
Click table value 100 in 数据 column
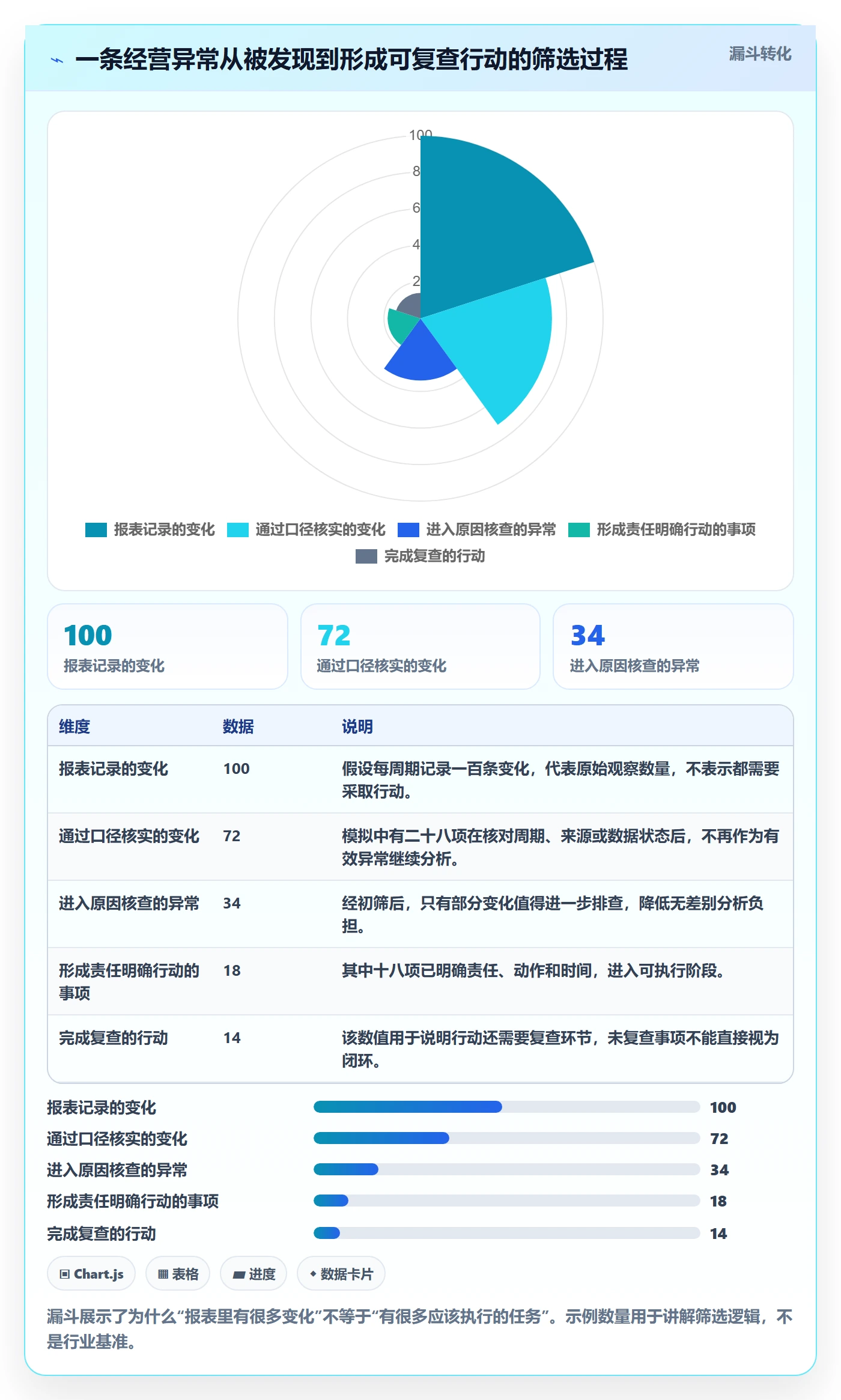click(237, 768)
